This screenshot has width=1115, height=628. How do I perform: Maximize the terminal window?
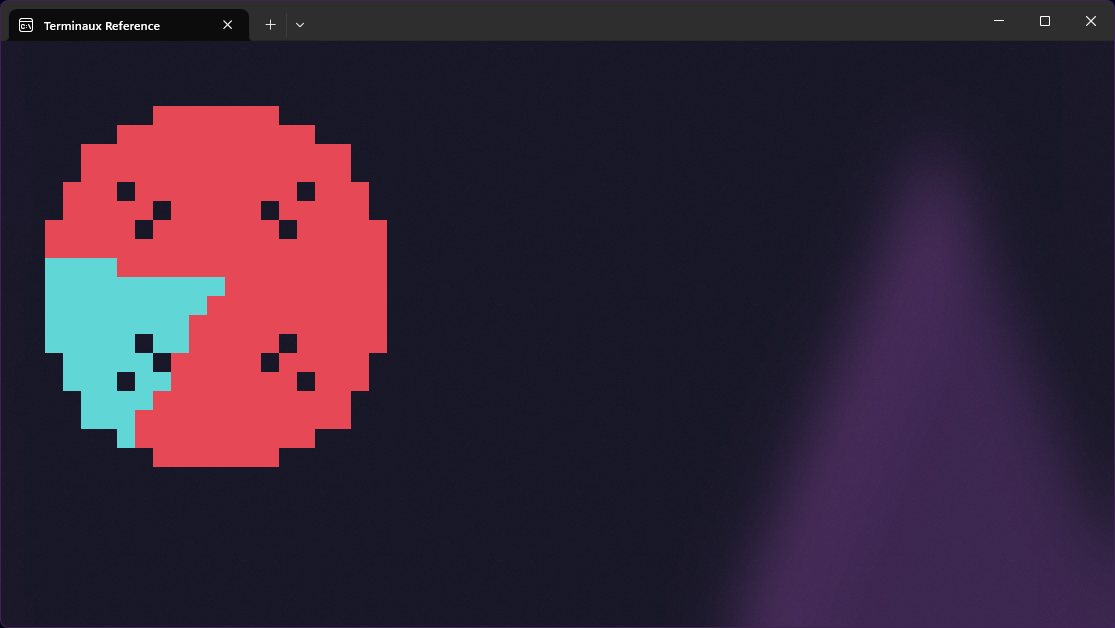click(x=1044, y=21)
